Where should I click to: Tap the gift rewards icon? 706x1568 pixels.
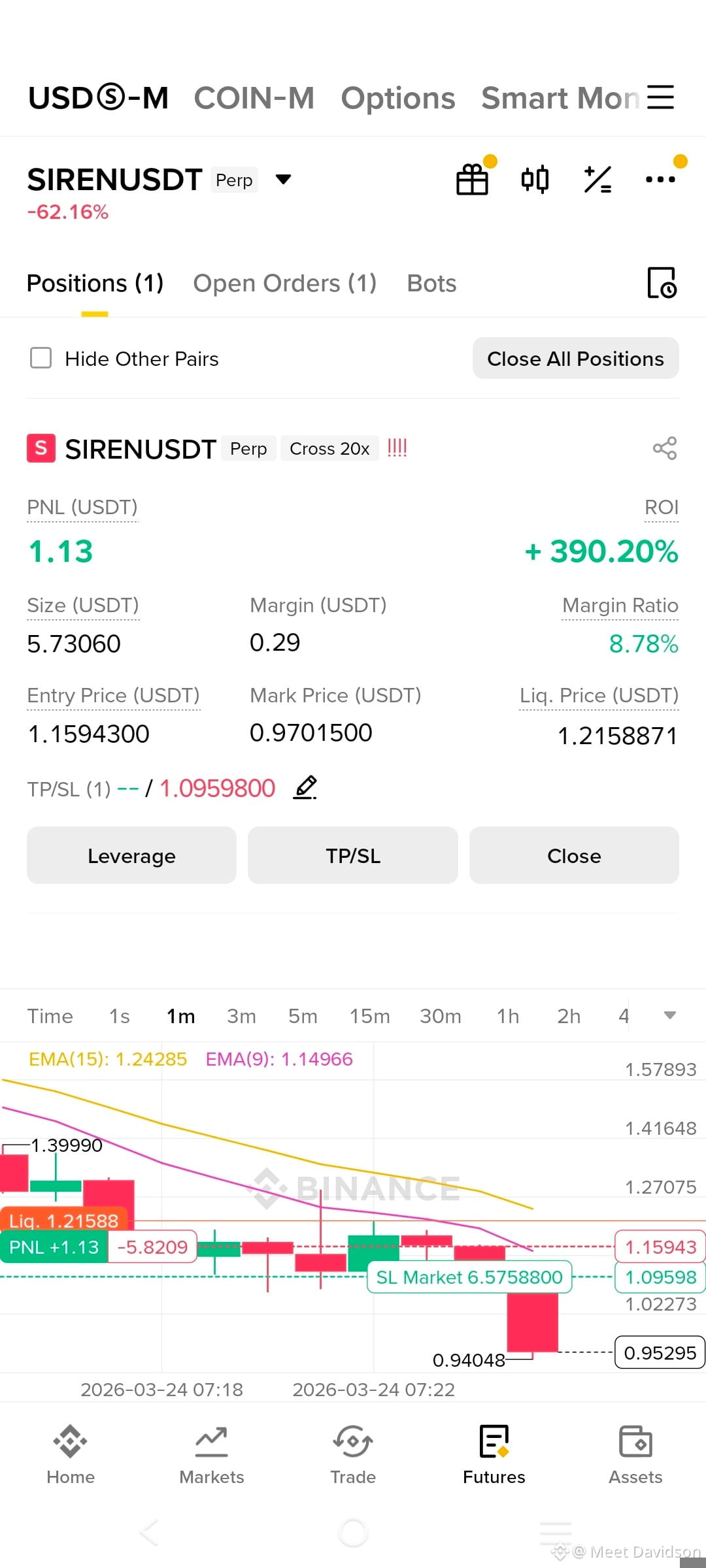tap(473, 180)
